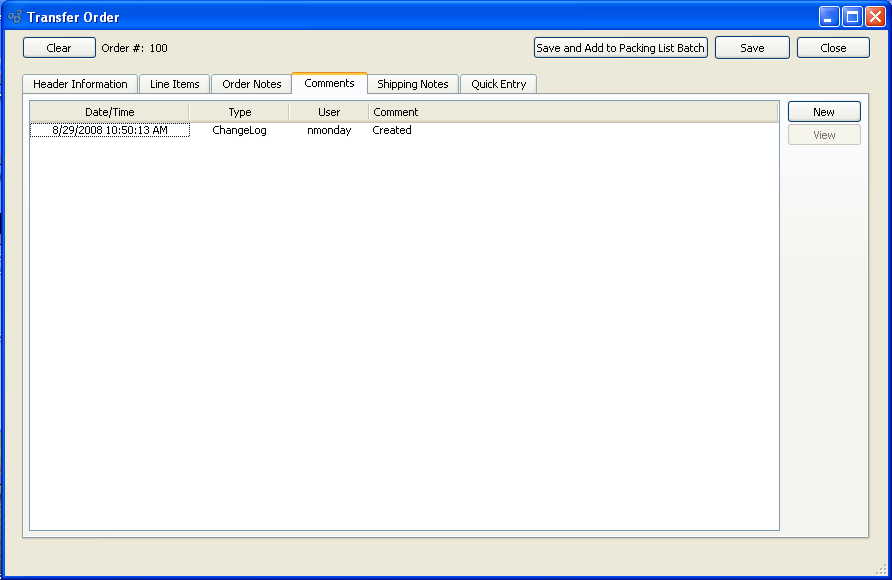892x580 pixels.
Task: Sort by the Type column header
Action: 239,112
